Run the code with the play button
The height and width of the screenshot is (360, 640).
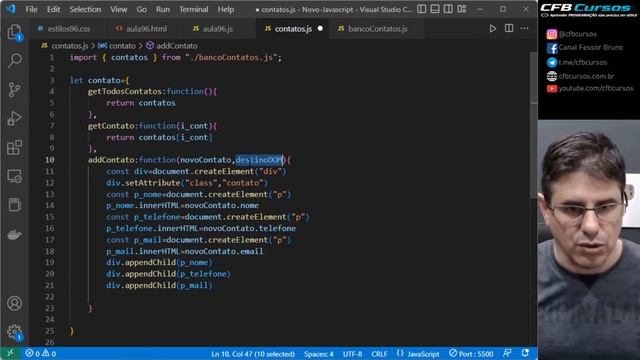493,29
